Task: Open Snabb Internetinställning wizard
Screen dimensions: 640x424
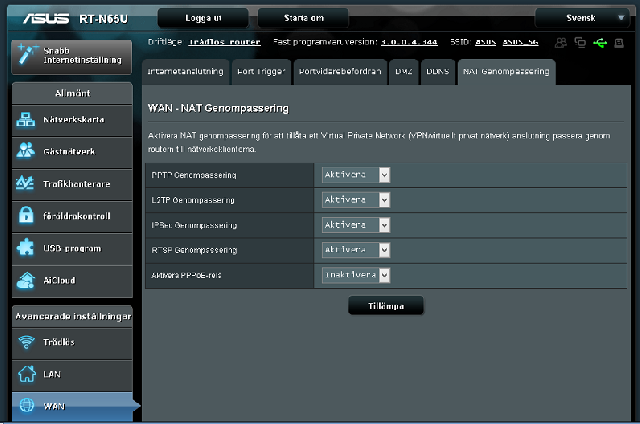Action: [x=72, y=56]
